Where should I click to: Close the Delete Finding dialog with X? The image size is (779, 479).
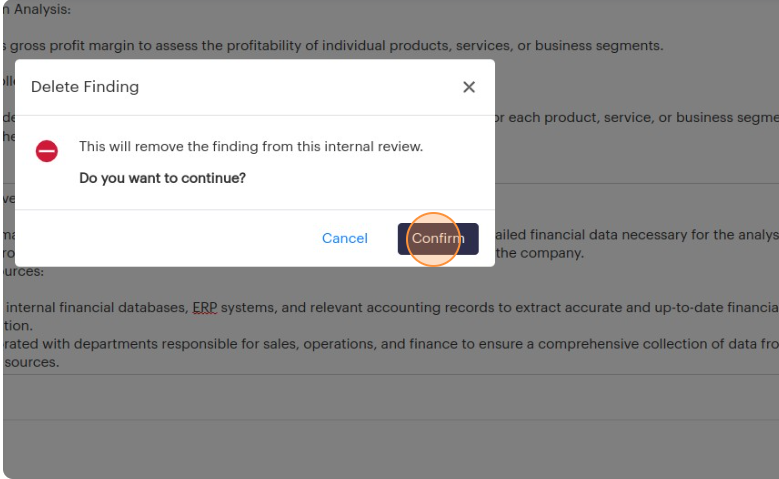coord(469,87)
